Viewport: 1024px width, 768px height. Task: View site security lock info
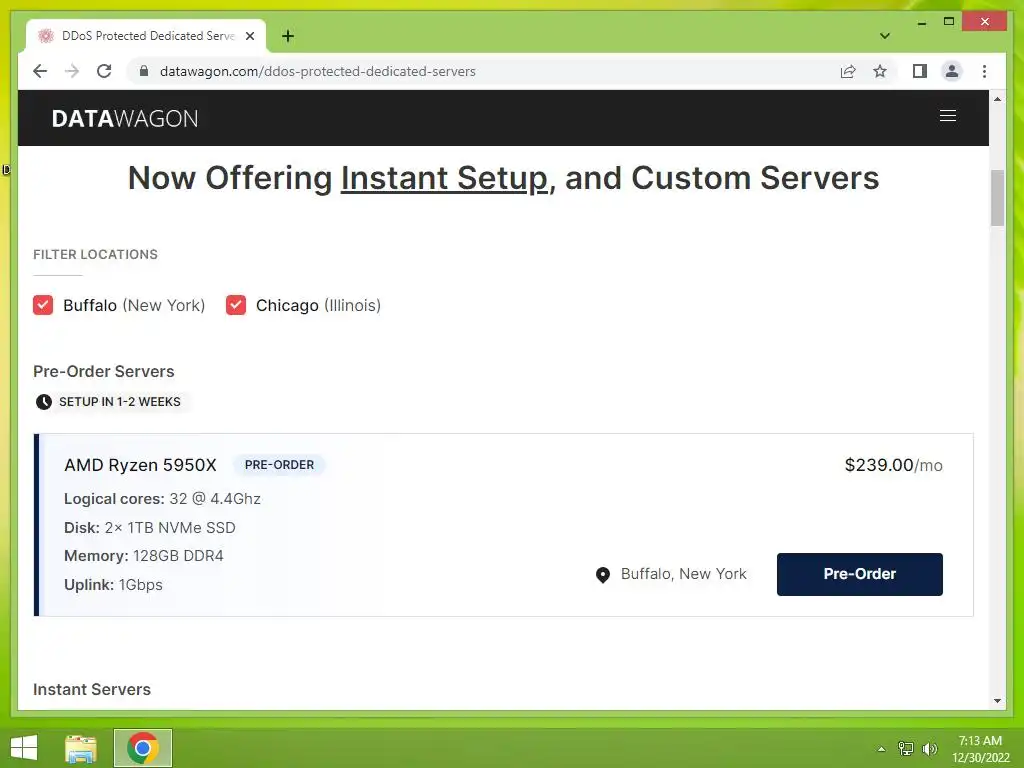pos(144,71)
